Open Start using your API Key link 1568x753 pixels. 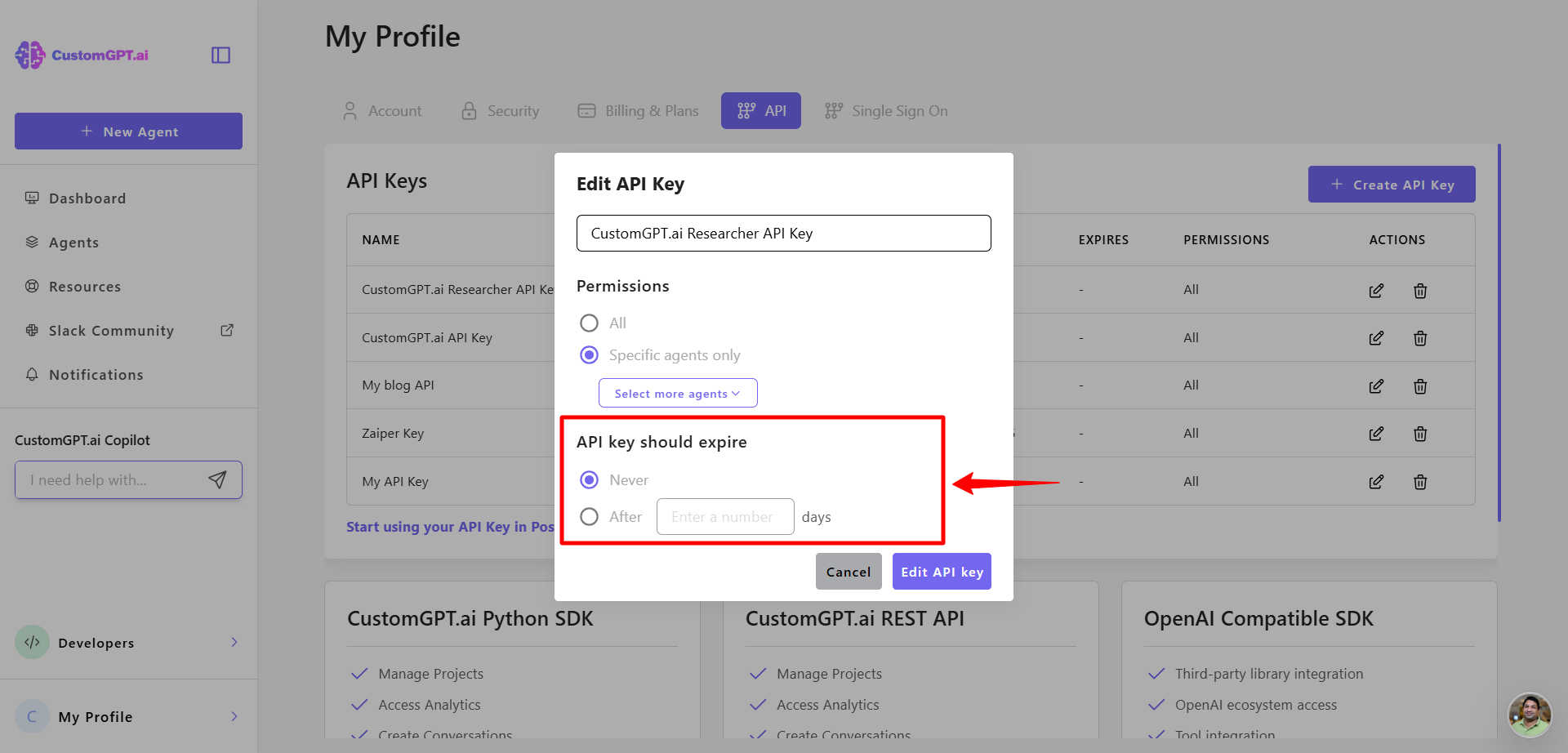tap(450, 527)
